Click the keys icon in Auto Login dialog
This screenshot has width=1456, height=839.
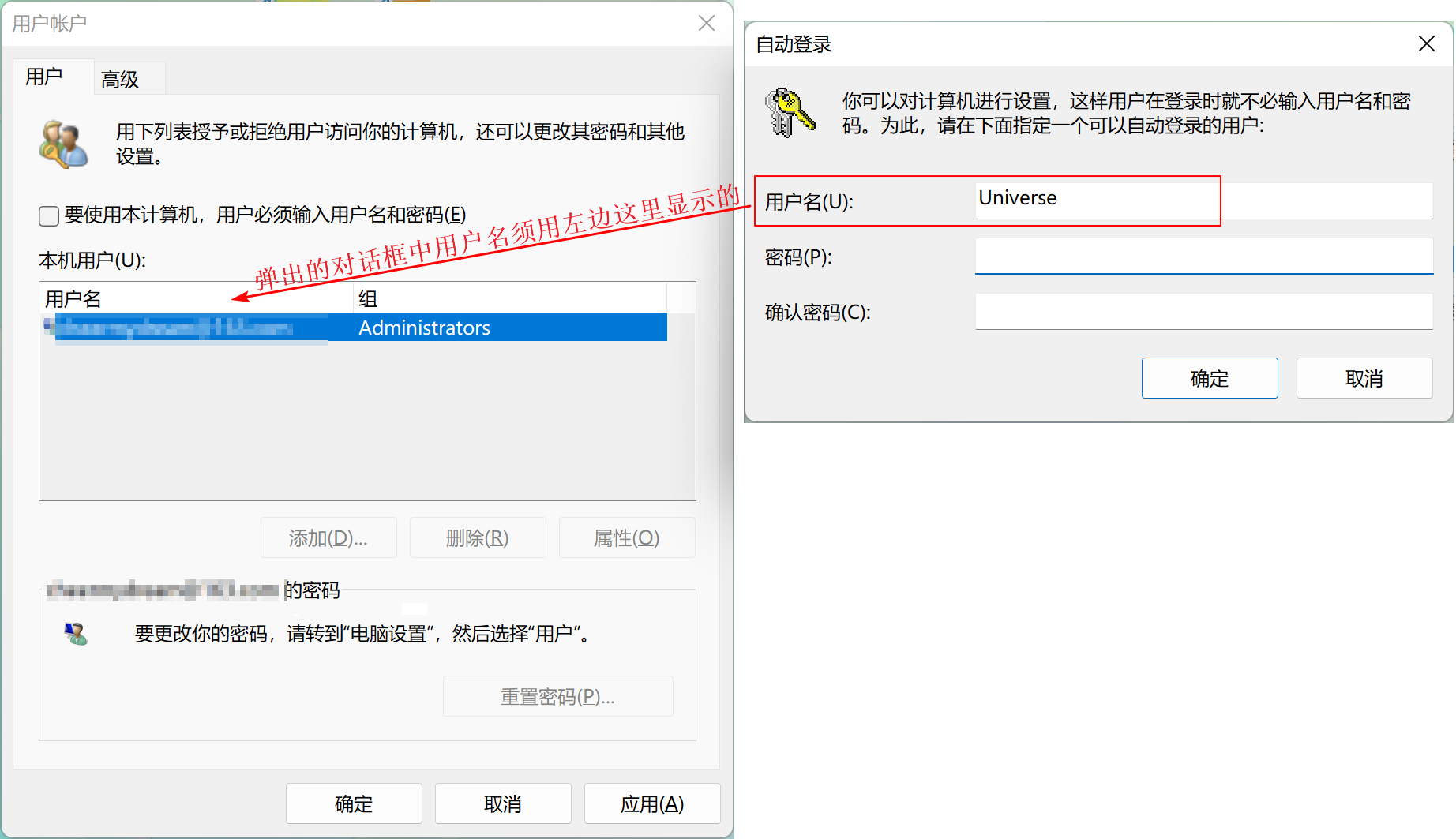pos(790,113)
